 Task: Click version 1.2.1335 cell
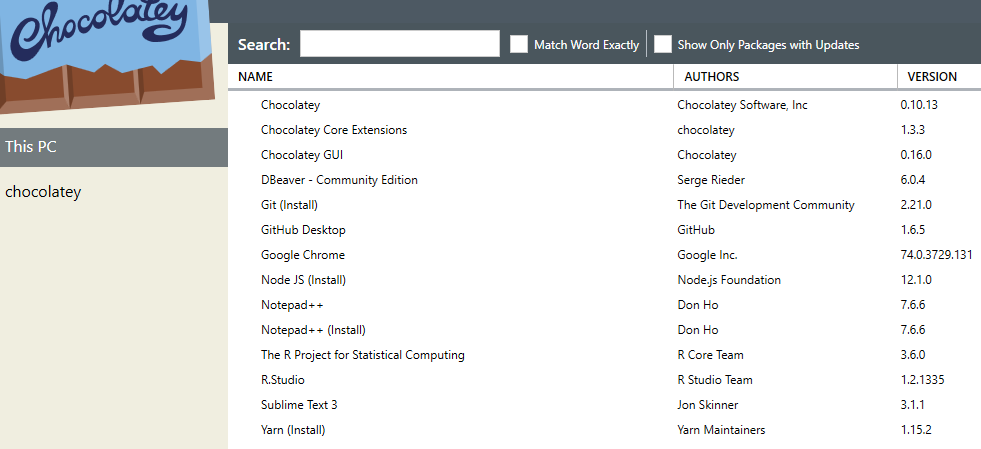pos(922,380)
